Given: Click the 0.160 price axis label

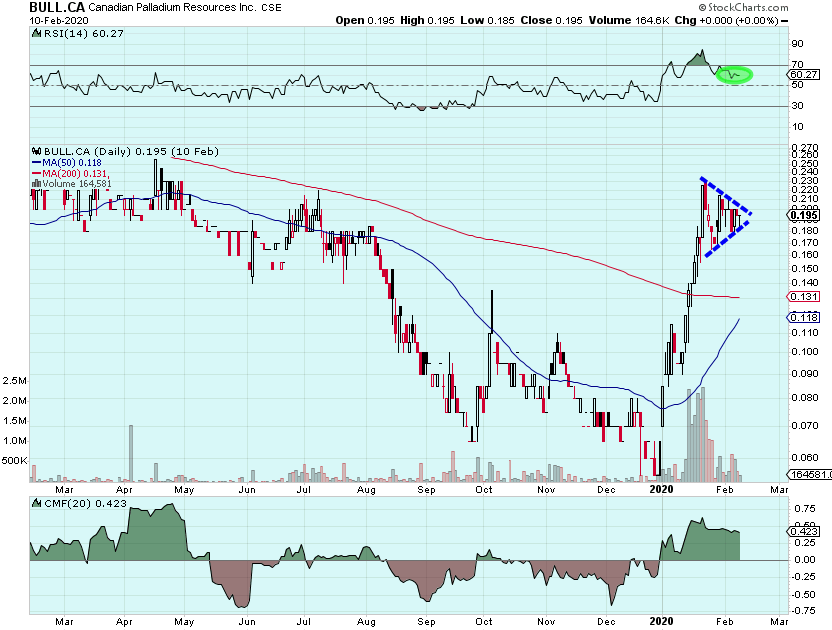Looking at the screenshot, I should (804, 255).
